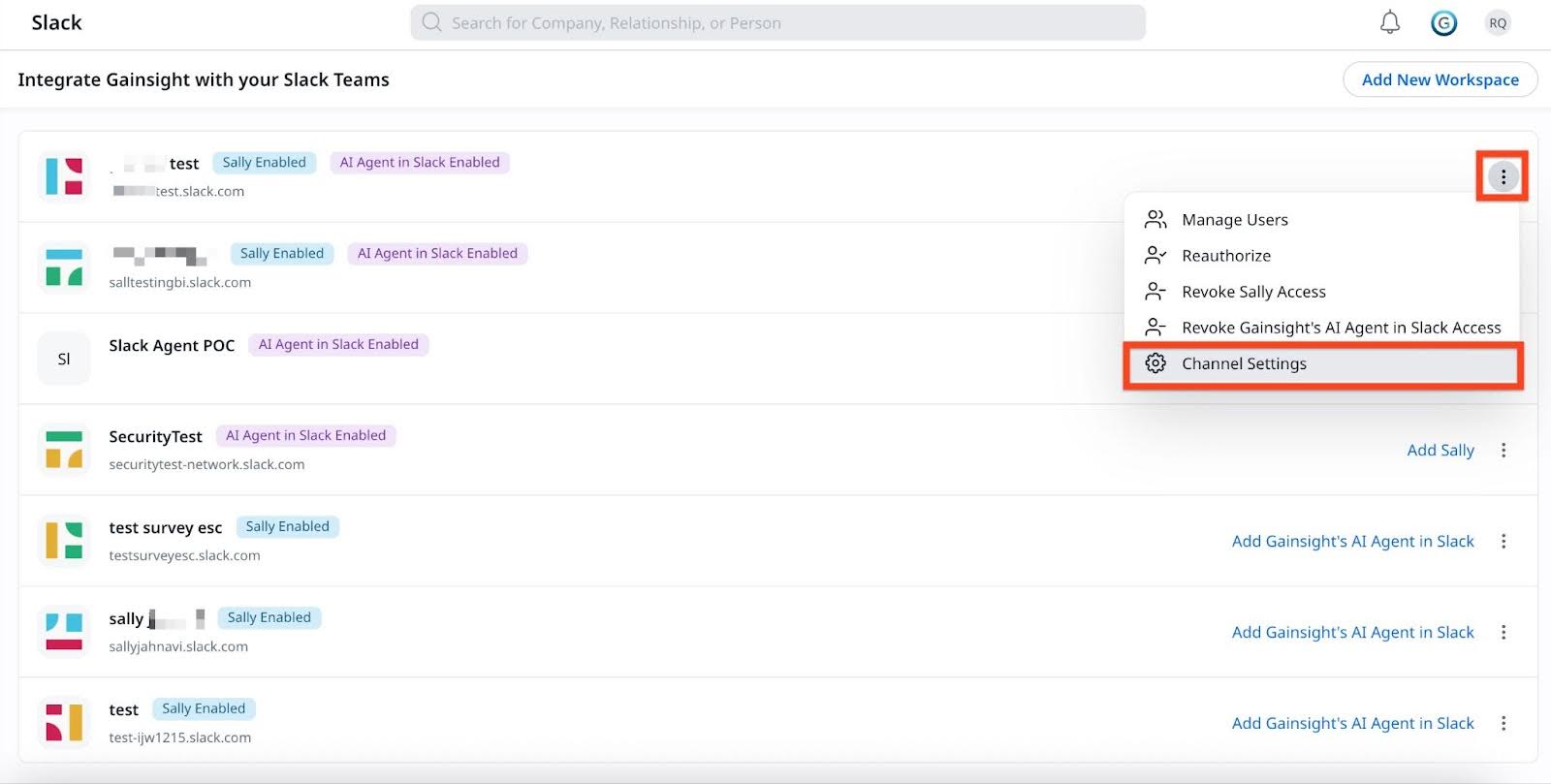This screenshot has height=784, width=1551.
Task: Click Sally Enabled badge on test-ijw1215 row
Action: tap(204, 709)
